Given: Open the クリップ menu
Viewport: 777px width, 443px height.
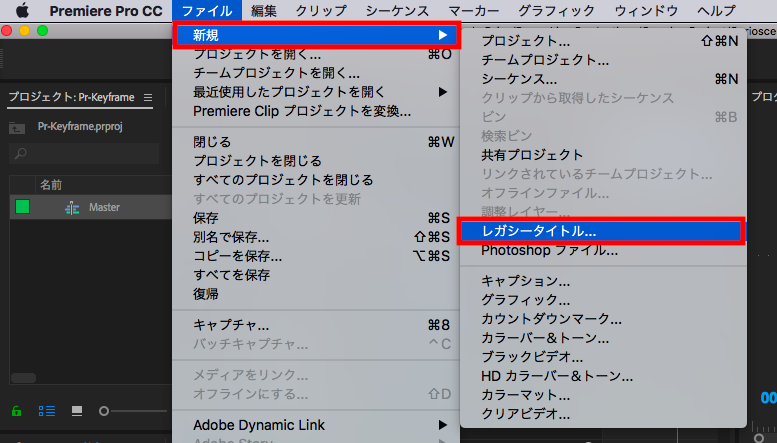Looking at the screenshot, I should (x=321, y=11).
